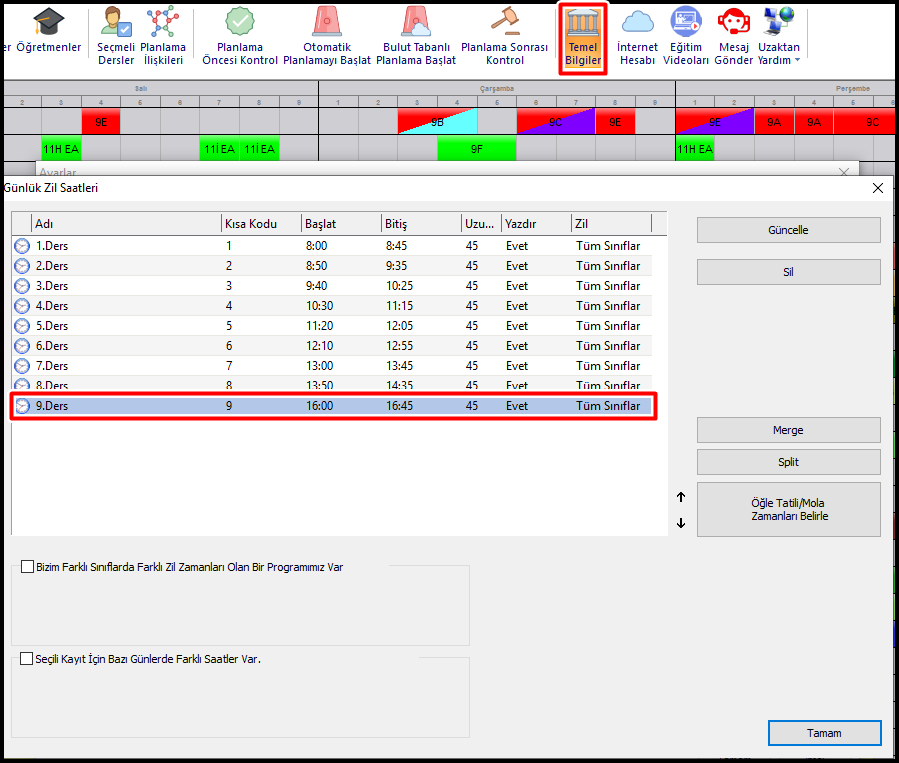Click the green 9F timetable block

[x=476, y=149]
